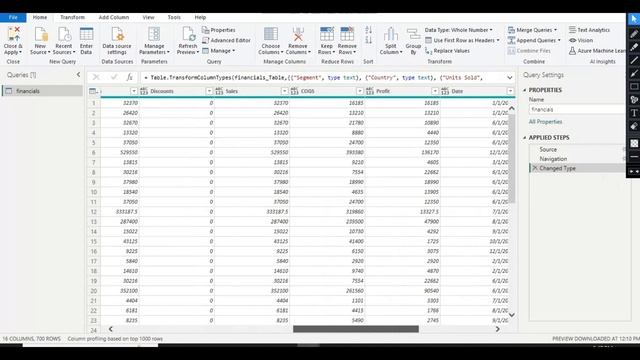This screenshot has height=360, width=640.
Task: Switch to the Home tab
Action: coord(40,17)
